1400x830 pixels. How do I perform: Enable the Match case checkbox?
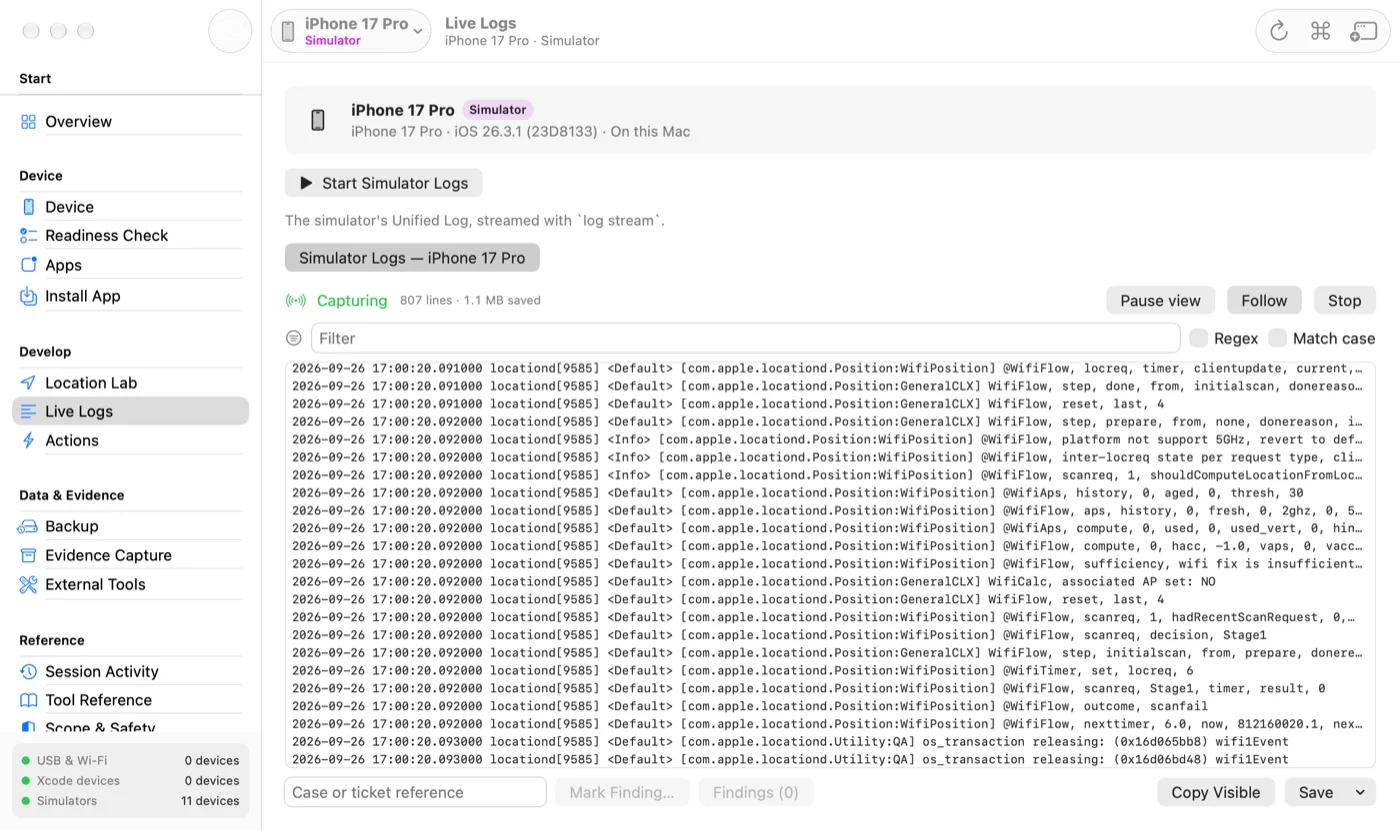pos(1277,338)
